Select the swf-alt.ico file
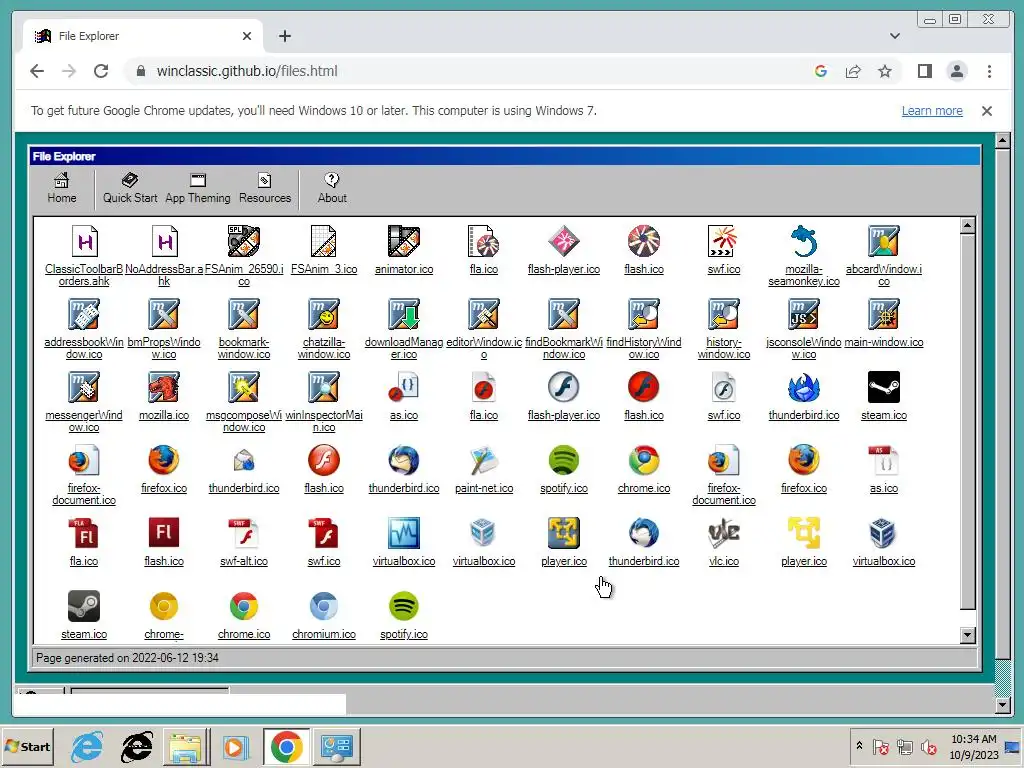Image resolution: width=1024 pixels, height=768 pixels. (x=244, y=543)
